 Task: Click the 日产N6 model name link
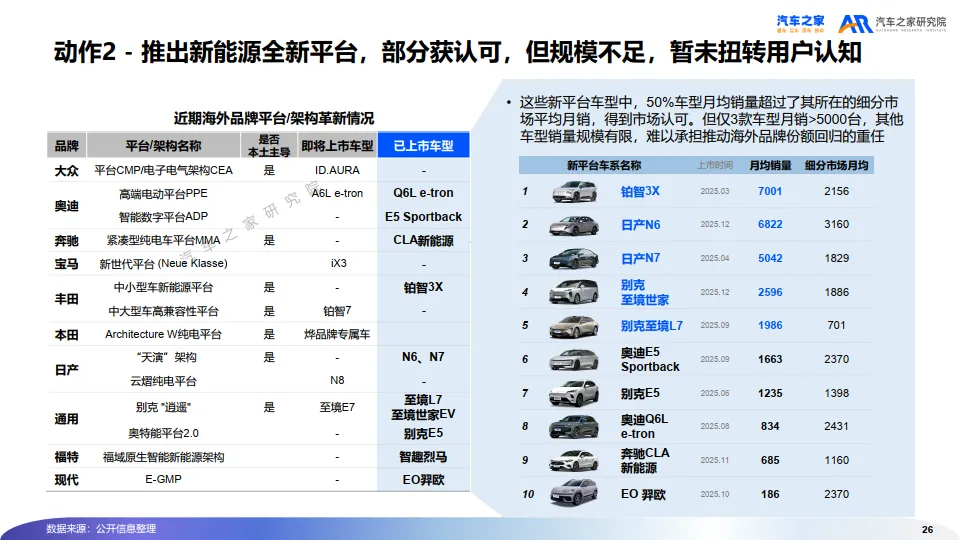(x=640, y=225)
